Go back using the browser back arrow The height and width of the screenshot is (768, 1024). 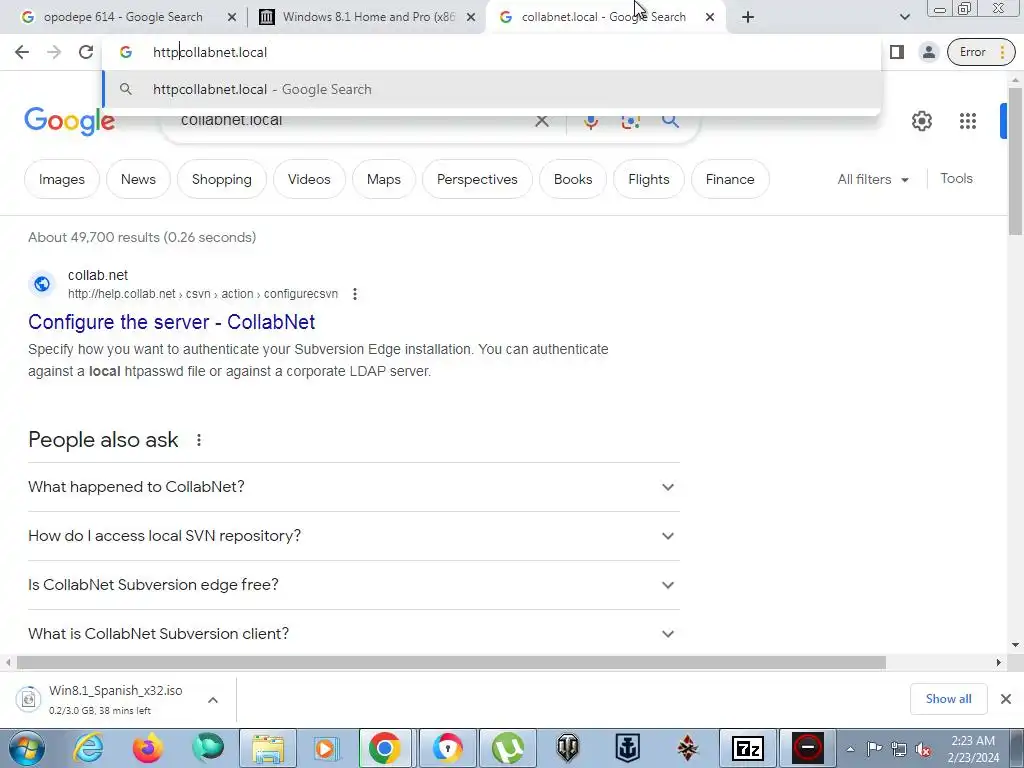[x=22, y=52]
